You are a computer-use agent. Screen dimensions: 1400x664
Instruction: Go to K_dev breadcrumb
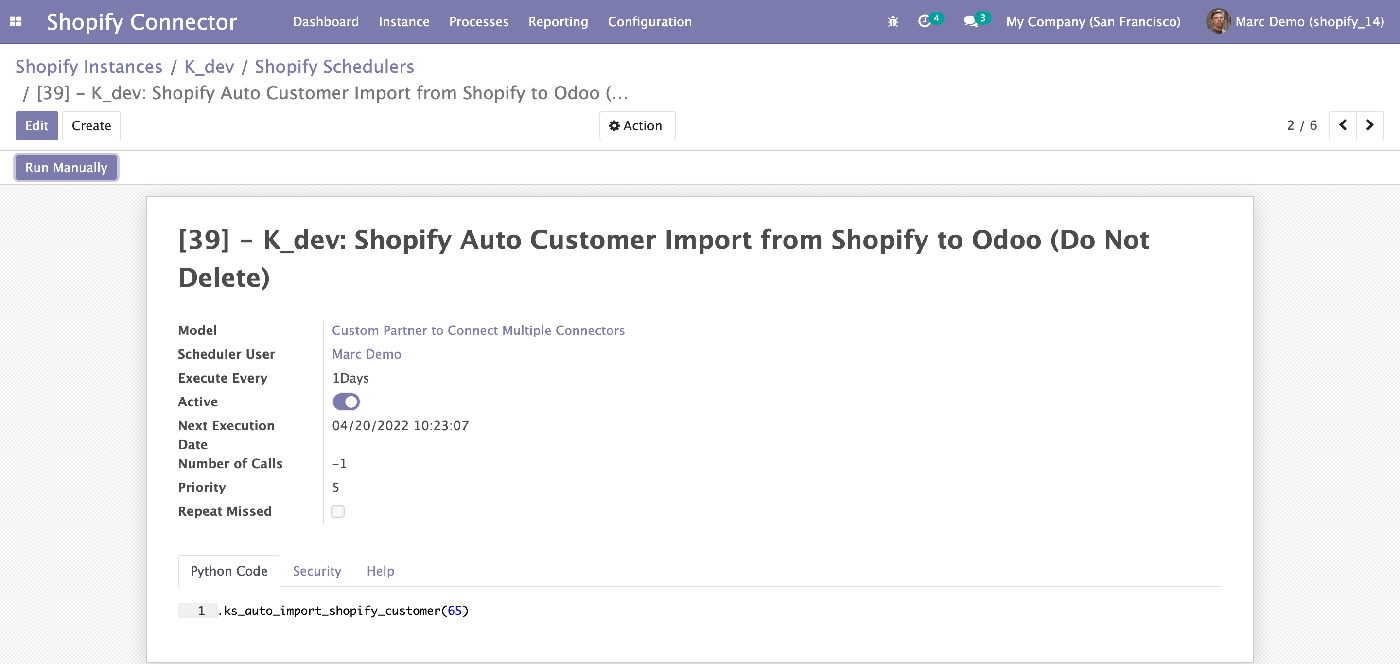(x=209, y=67)
